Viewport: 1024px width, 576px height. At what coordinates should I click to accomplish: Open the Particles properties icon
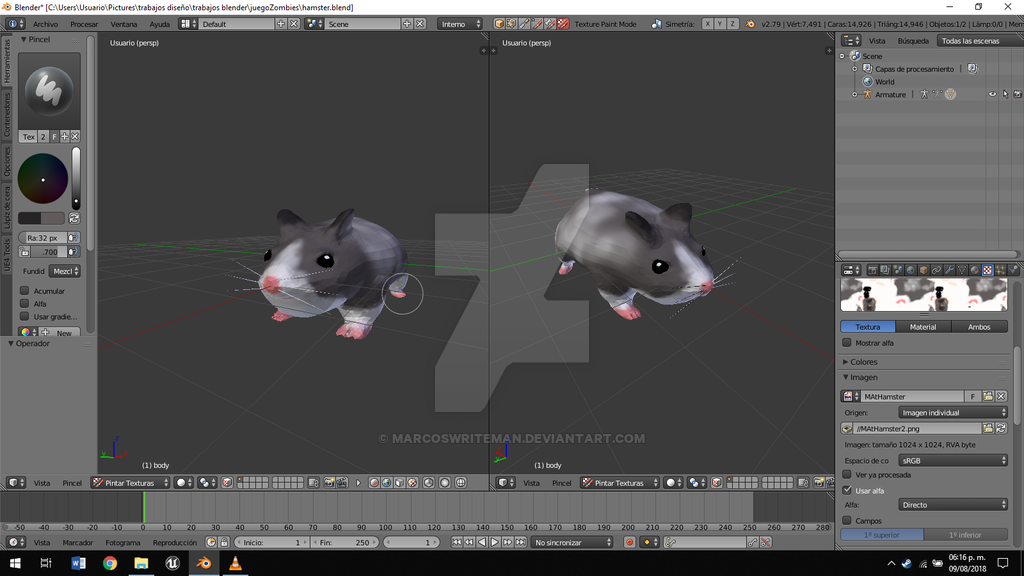point(1000,270)
